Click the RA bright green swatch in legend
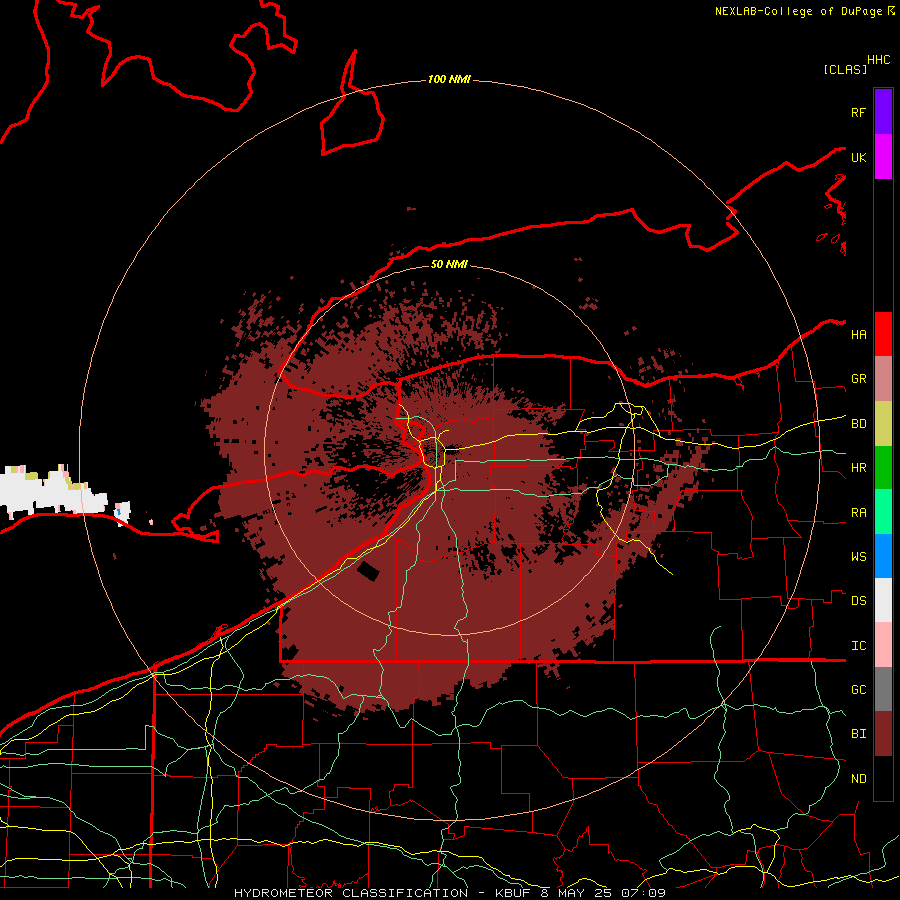Image resolution: width=900 pixels, height=900 pixels. click(x=883, y=512)
